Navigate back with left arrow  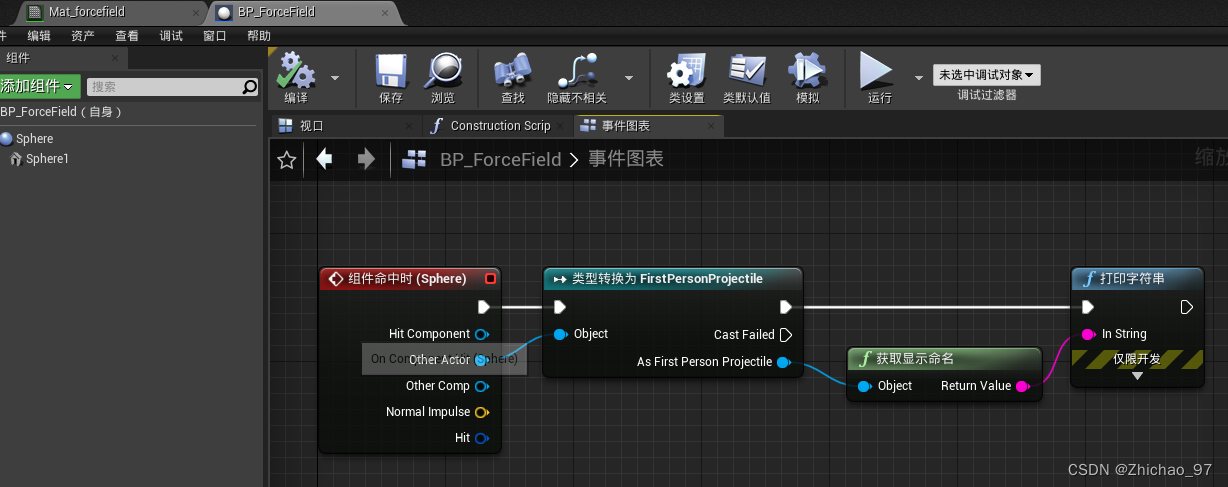(x=324, y=159)
